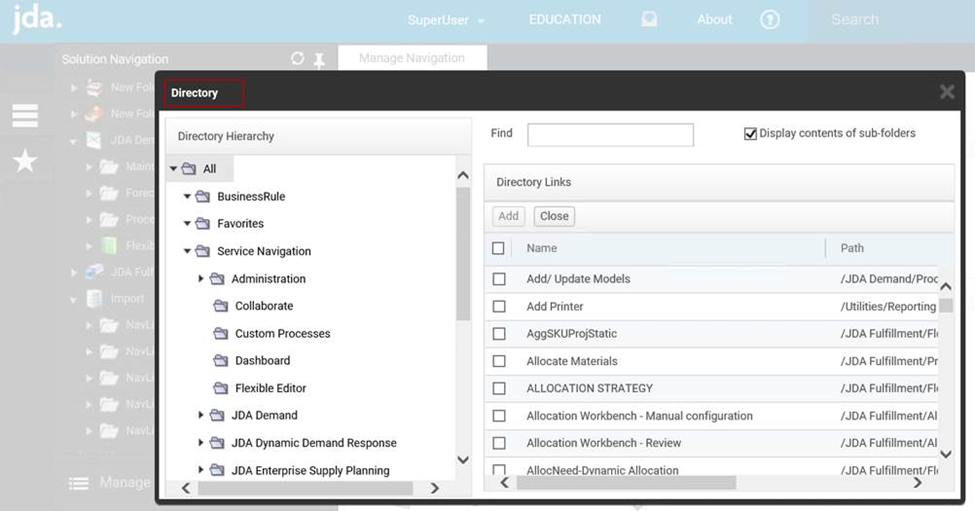975x511 pixels.
Task: Check the ALLOCATION STRATEGY row
Action: click(x=499, y=389)
